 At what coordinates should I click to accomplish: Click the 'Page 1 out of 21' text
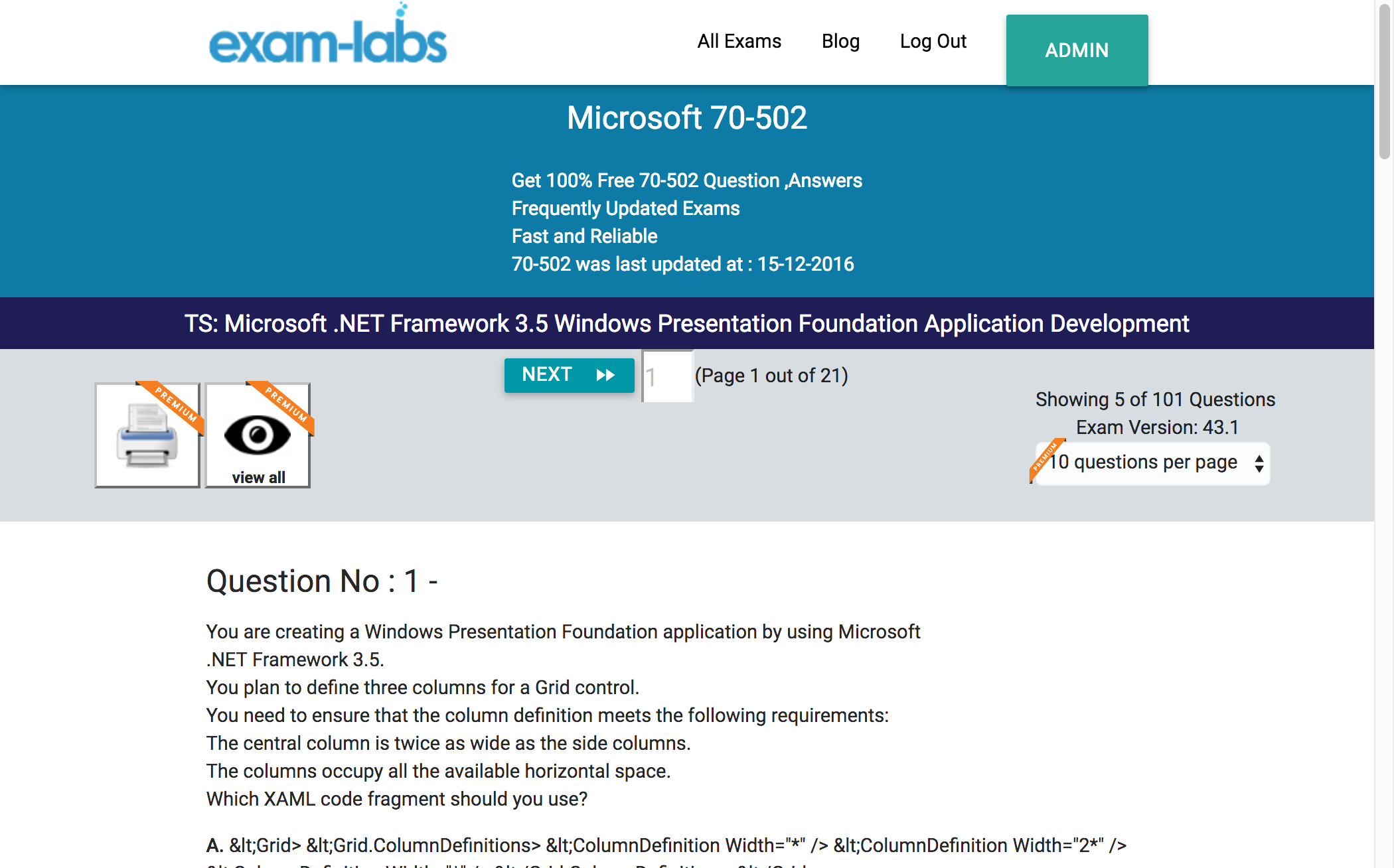click(x=771, y=376)
